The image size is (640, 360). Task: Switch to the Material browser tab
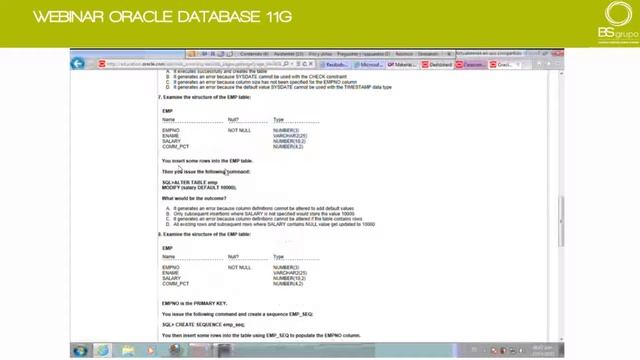(x=402, y=64)
